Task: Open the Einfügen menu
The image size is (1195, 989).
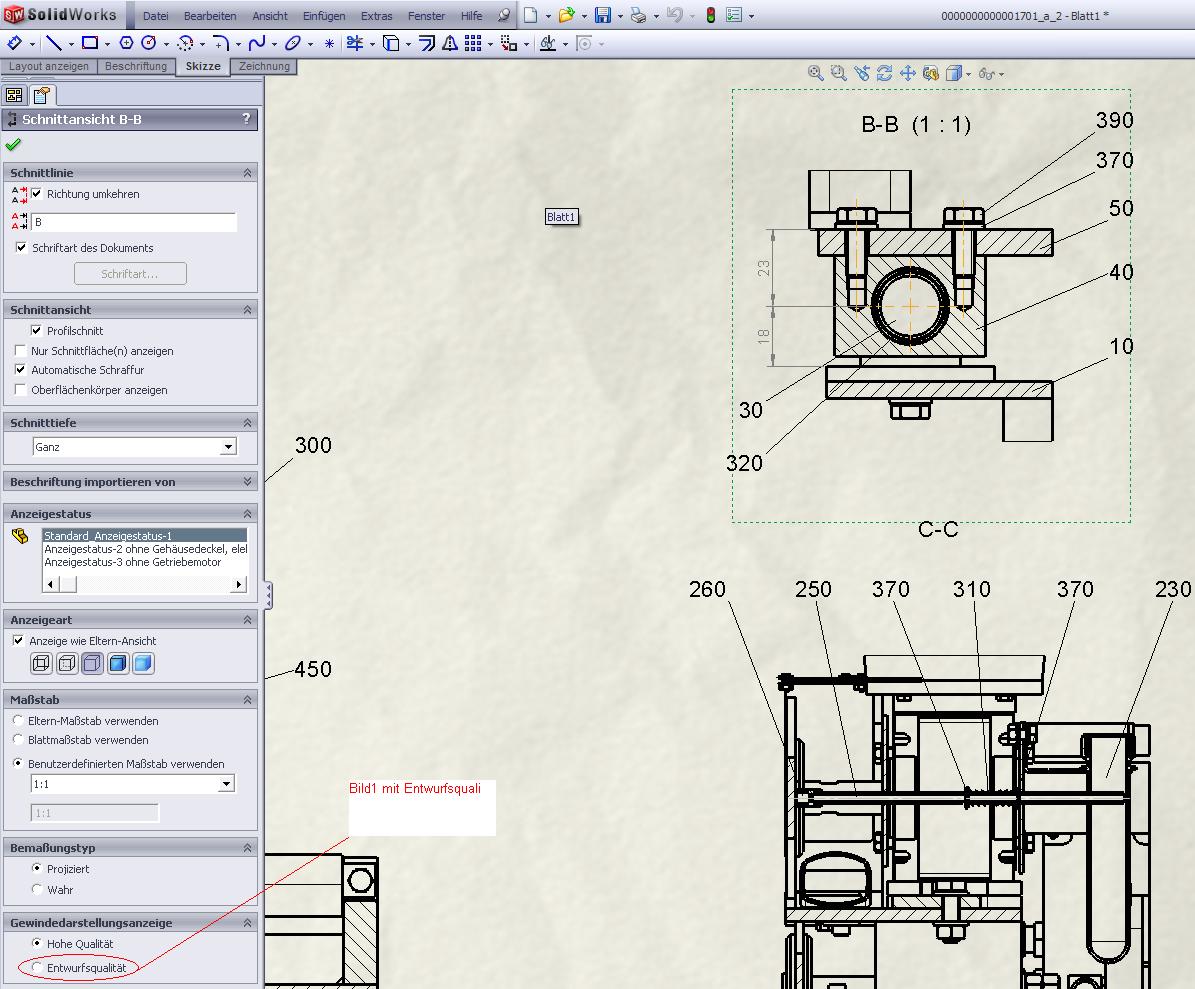Action: [323, 16]
